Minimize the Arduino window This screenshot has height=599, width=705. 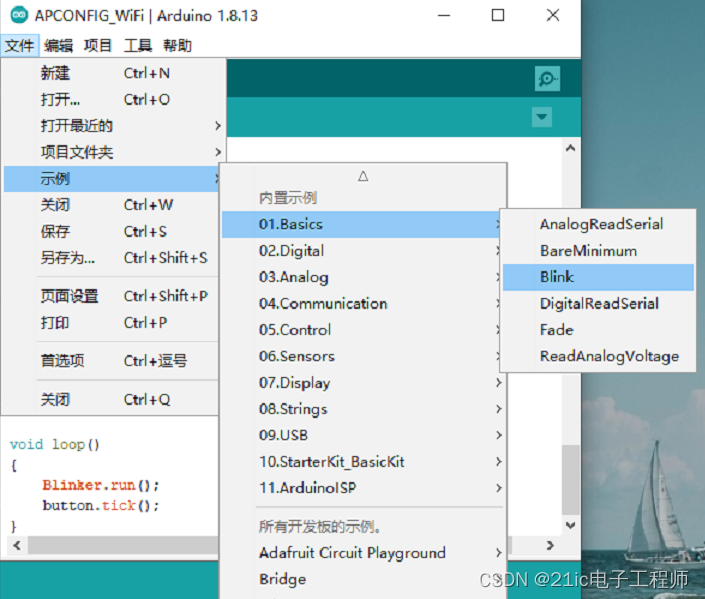point(444,15)
